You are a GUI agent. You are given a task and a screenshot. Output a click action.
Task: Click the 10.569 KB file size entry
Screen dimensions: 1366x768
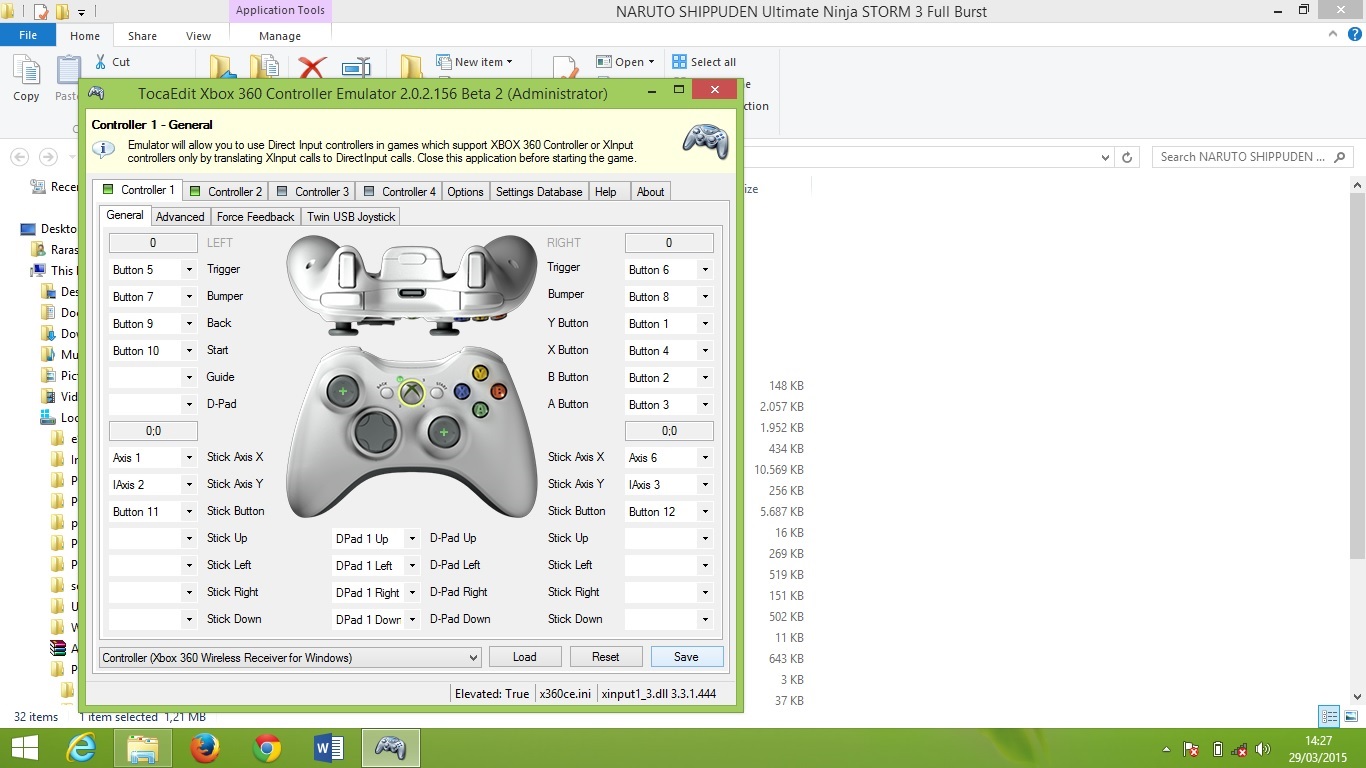pyautogui.click(x=779, y=470)
